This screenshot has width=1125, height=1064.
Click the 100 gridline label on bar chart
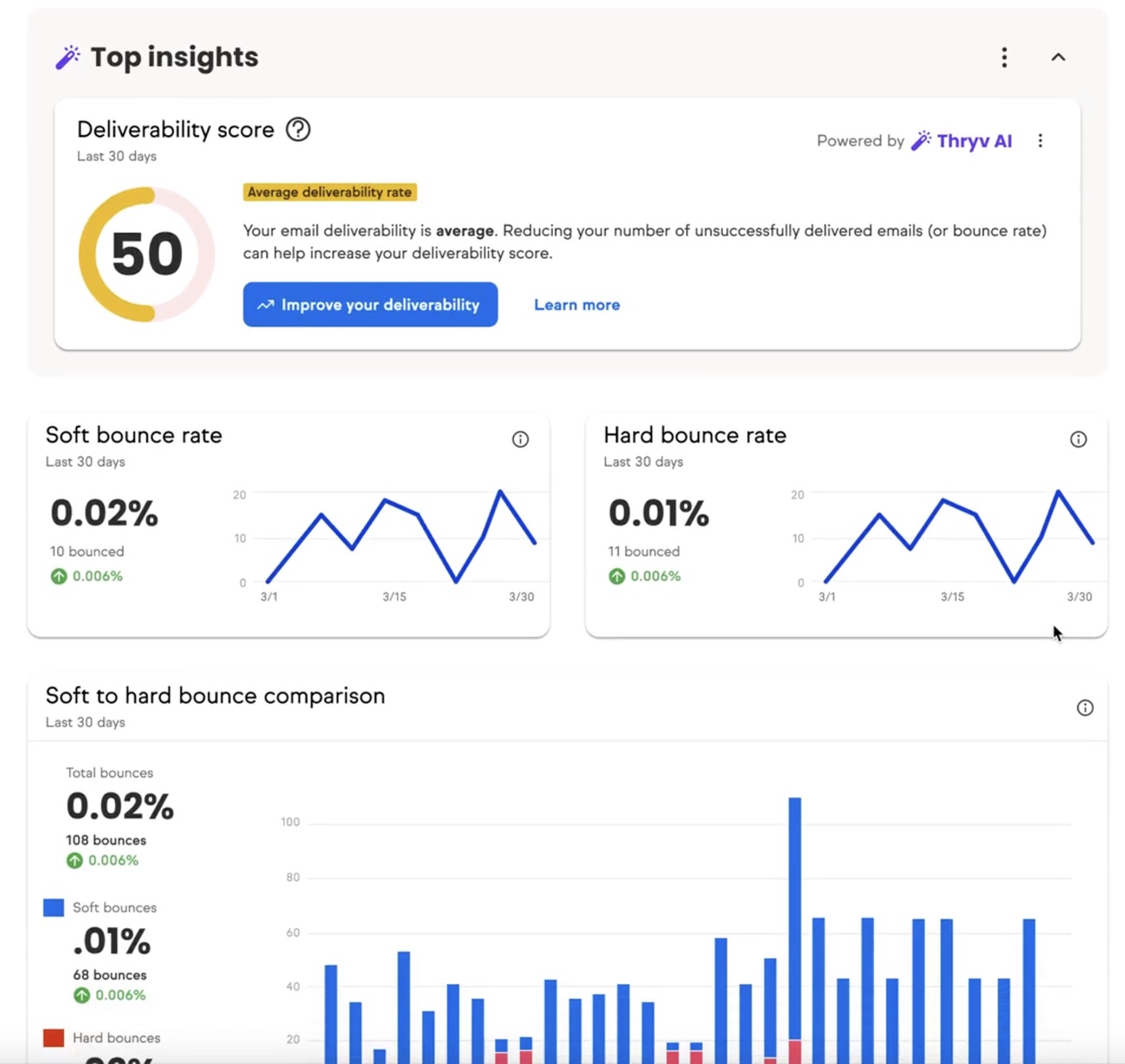pos(290,822)
